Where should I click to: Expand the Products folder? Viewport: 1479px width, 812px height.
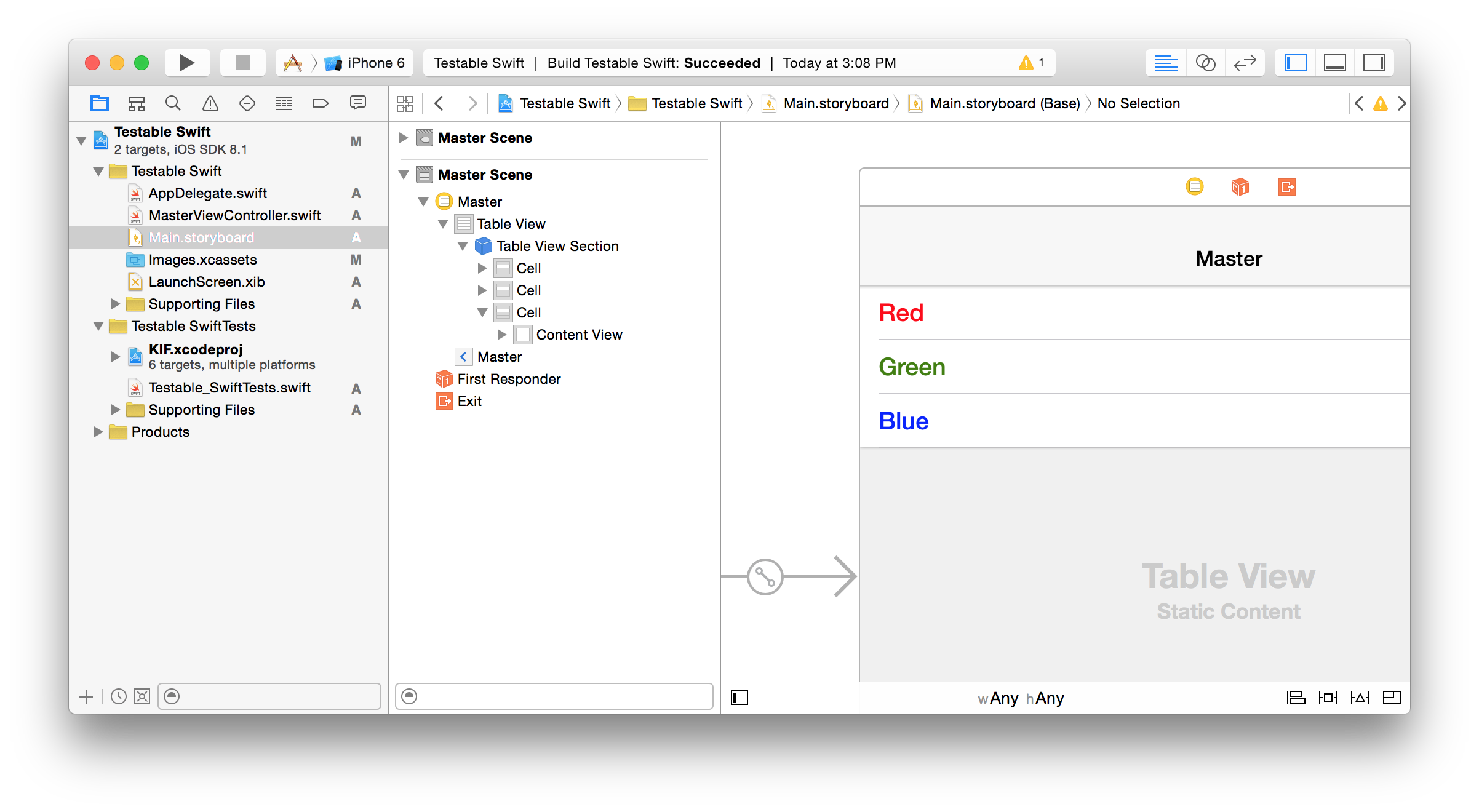click(98, 432)
